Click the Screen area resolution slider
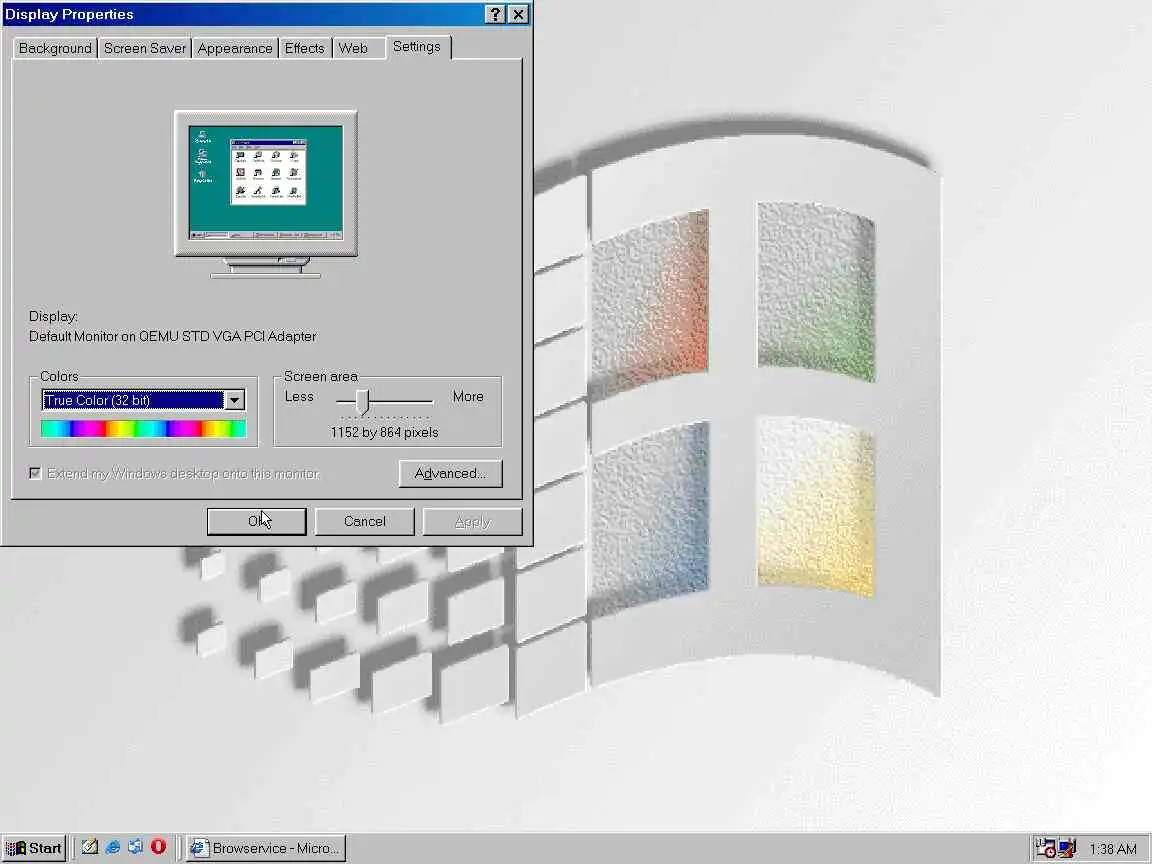1152x864 pixels. pyautogui.click(x=362, y=402)
